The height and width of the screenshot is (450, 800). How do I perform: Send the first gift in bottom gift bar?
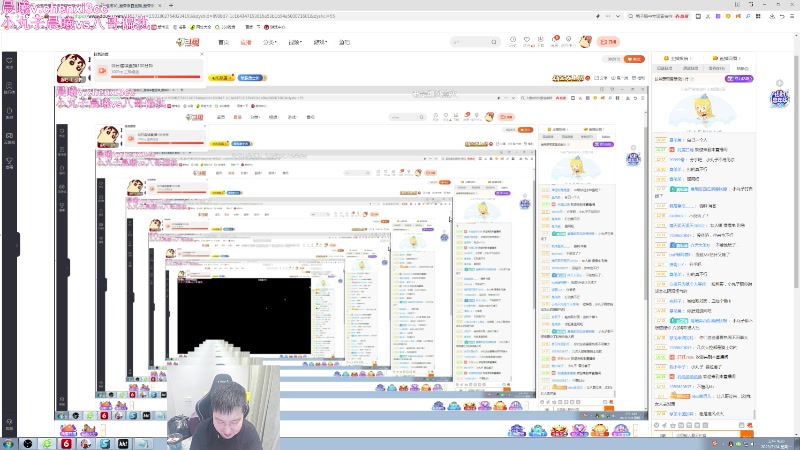(516, 430)
